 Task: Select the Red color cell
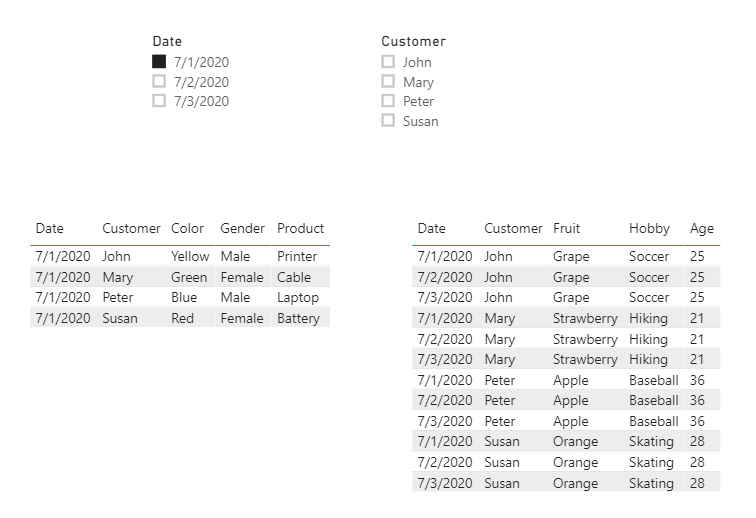coord(183,318)
